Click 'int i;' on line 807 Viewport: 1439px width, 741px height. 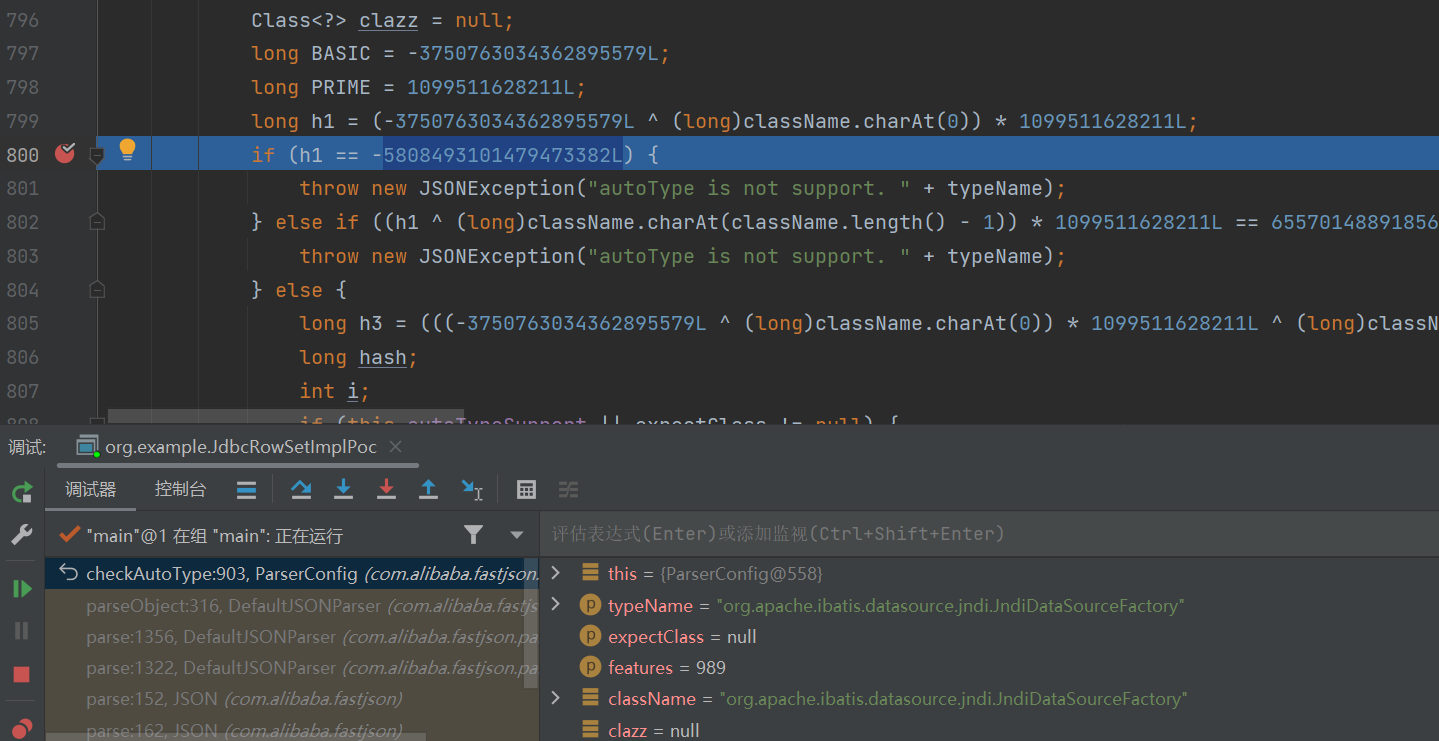point(334,391)
